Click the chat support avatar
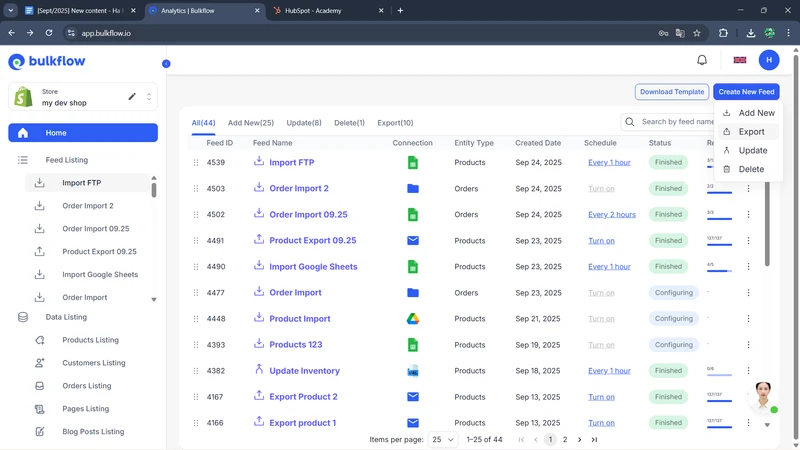This screenshot has height=450, width=800. [x=763, y=397]
